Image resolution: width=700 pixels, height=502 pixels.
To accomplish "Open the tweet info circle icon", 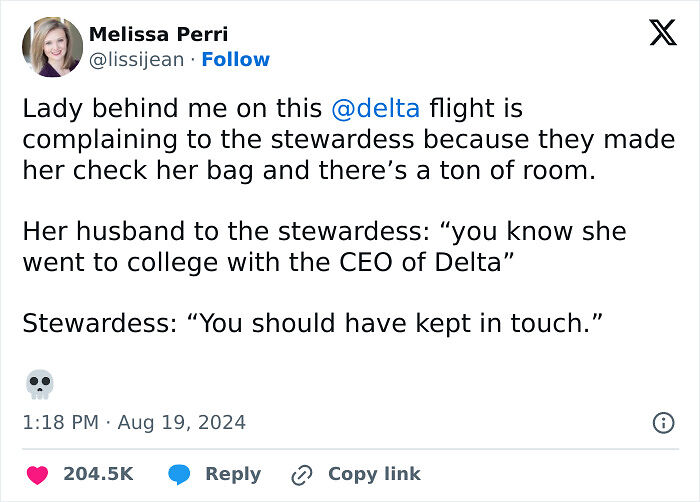I will coord(662,423).
